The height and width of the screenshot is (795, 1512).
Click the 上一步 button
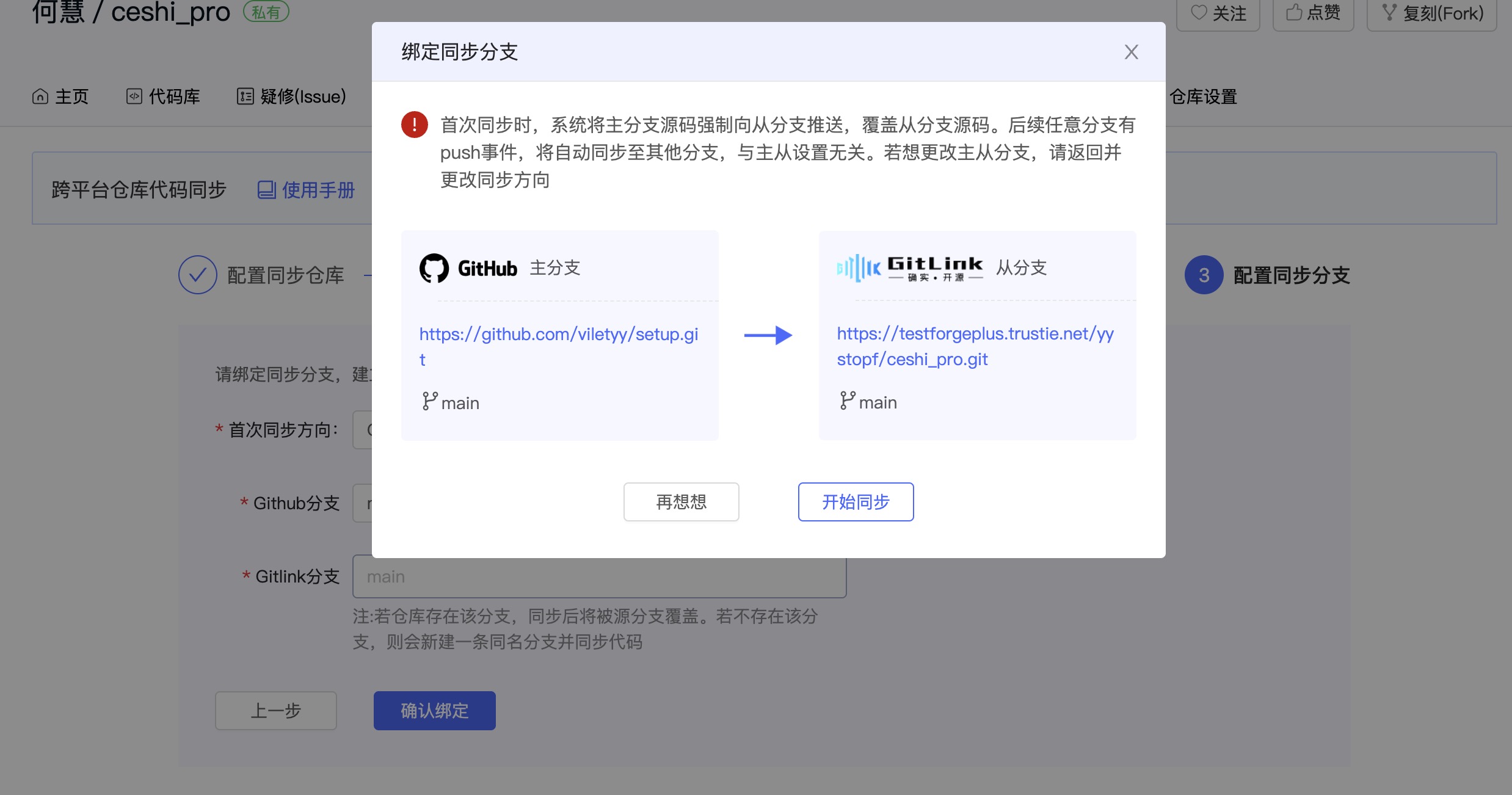(275, 711)
